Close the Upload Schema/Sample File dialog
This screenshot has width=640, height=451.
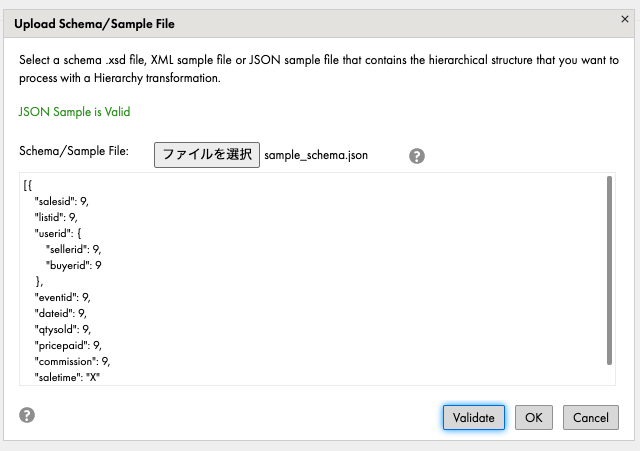[x=624, y=19]
